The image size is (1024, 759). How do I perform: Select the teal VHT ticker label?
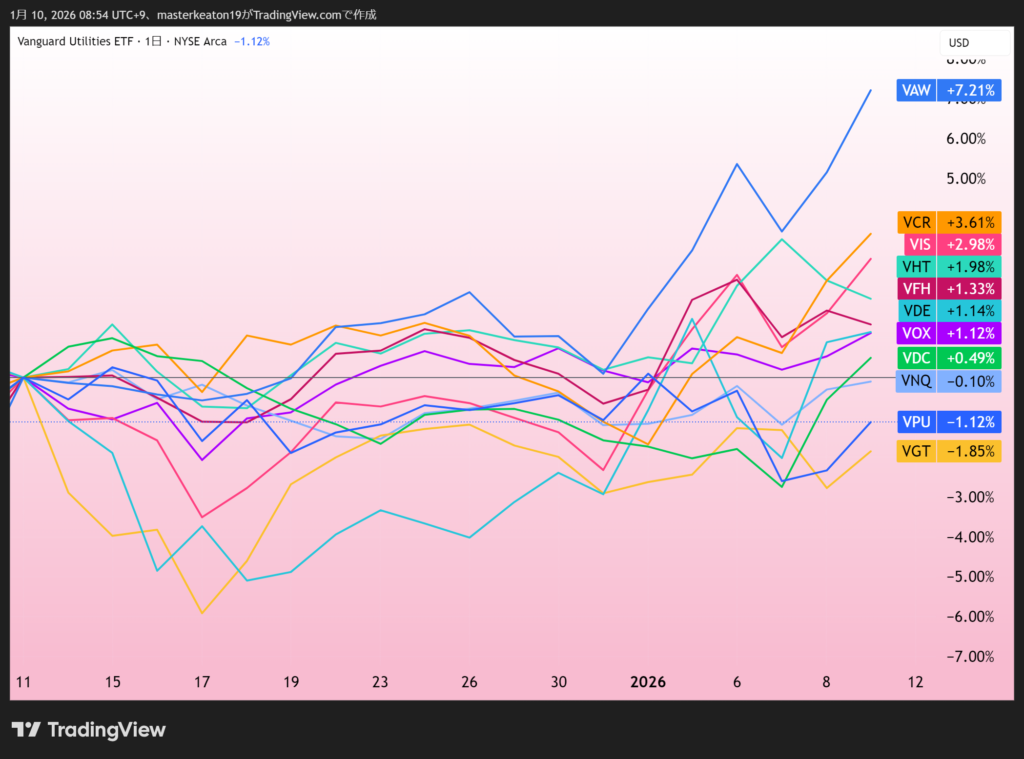pos(916,267)
